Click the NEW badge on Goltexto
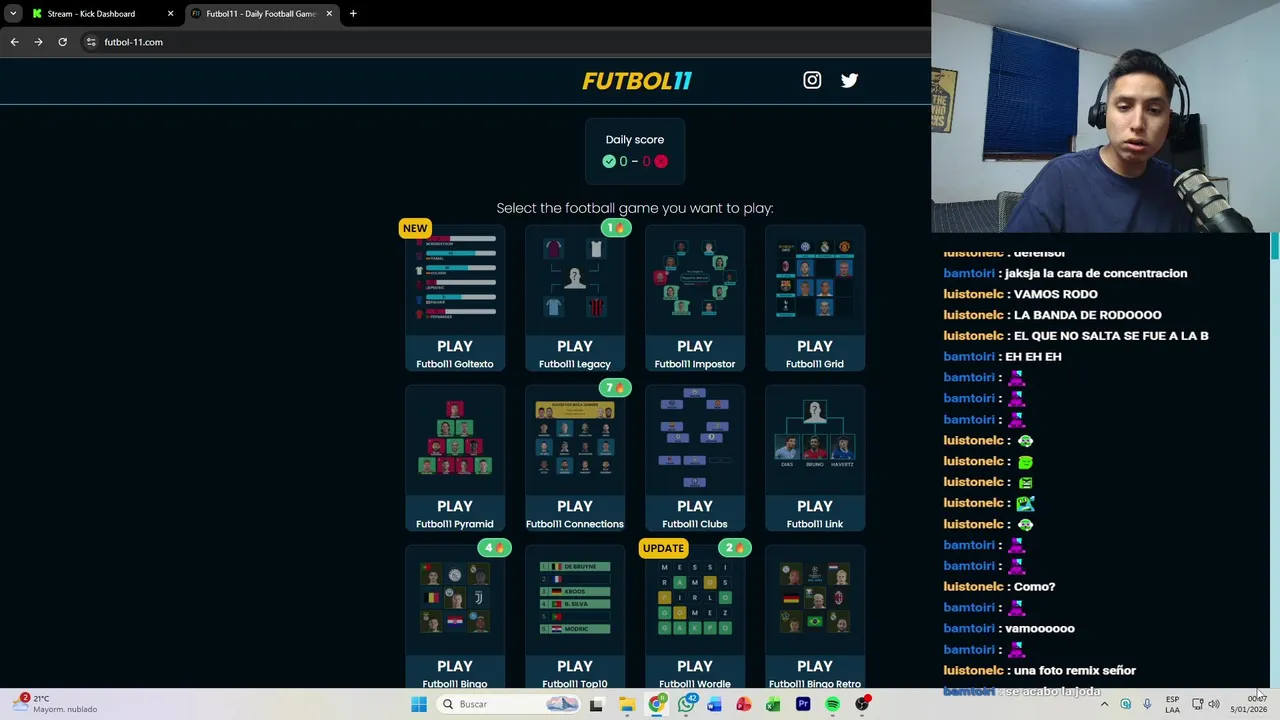Image resolution: width=1280 pixels, height=720 pixels. (415, 228)
